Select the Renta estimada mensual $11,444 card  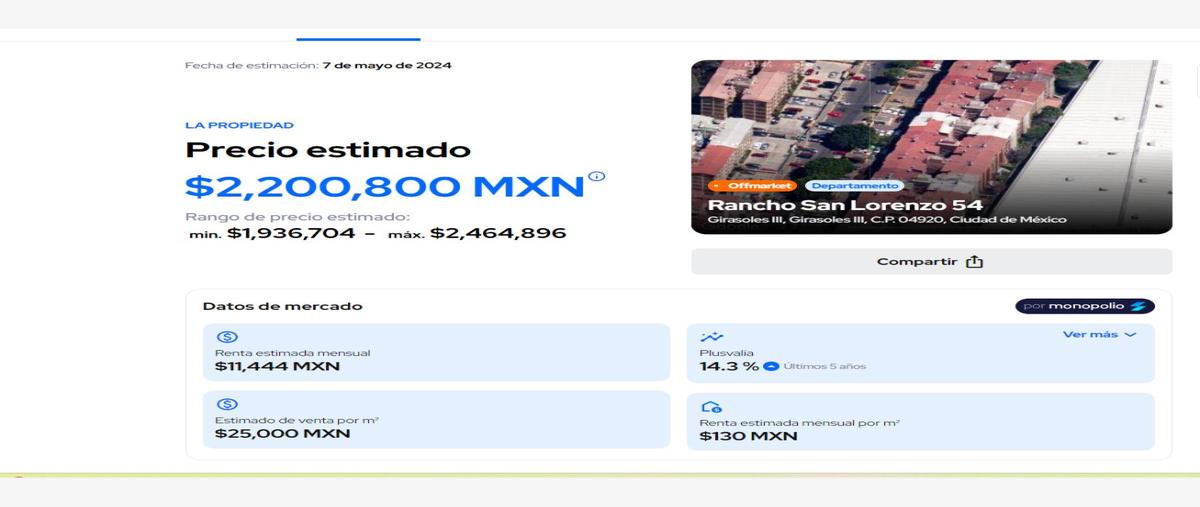click(x=436, y=352)
